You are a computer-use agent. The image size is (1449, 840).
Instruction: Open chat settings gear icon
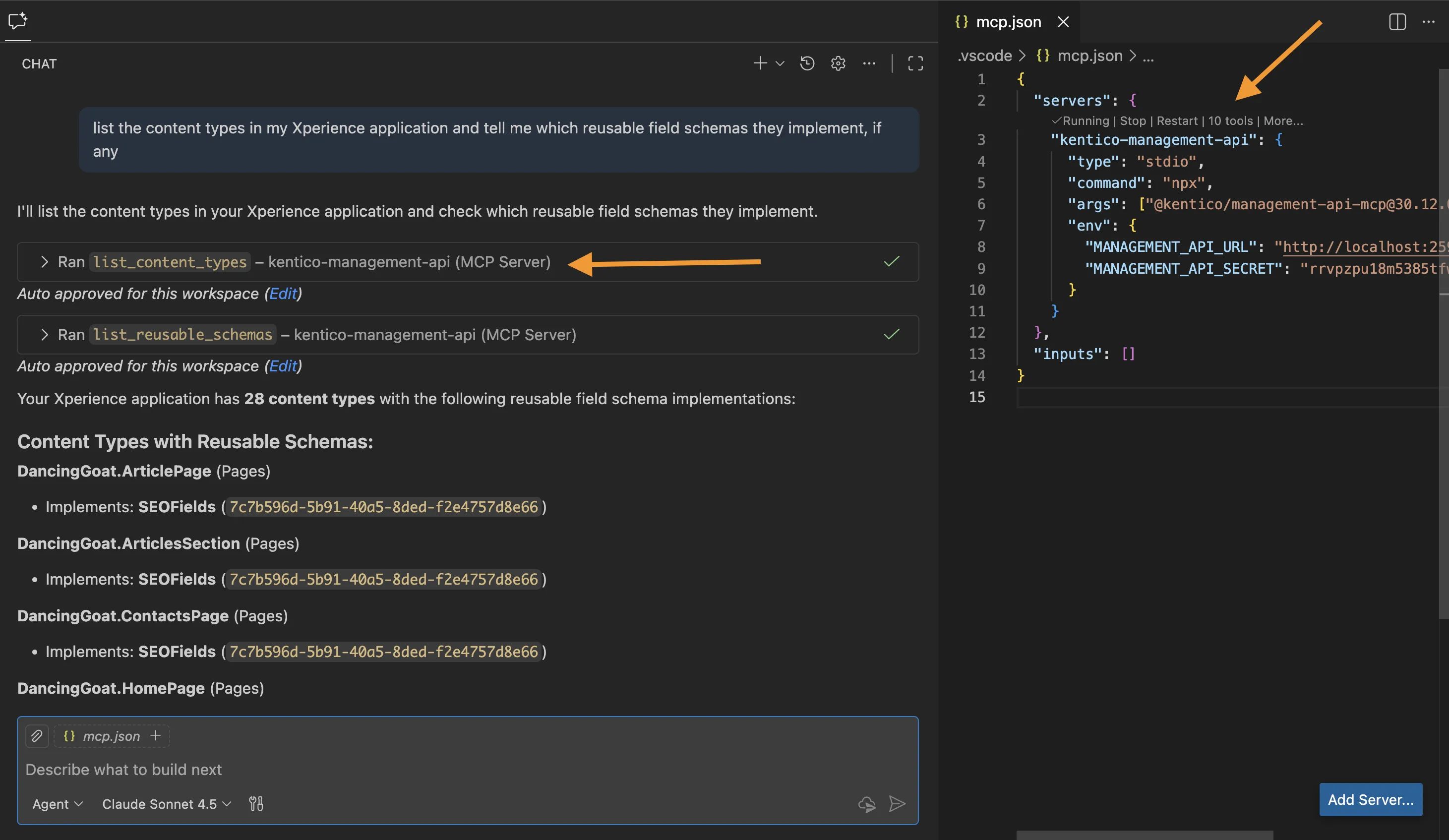click(x=838, y=63)
